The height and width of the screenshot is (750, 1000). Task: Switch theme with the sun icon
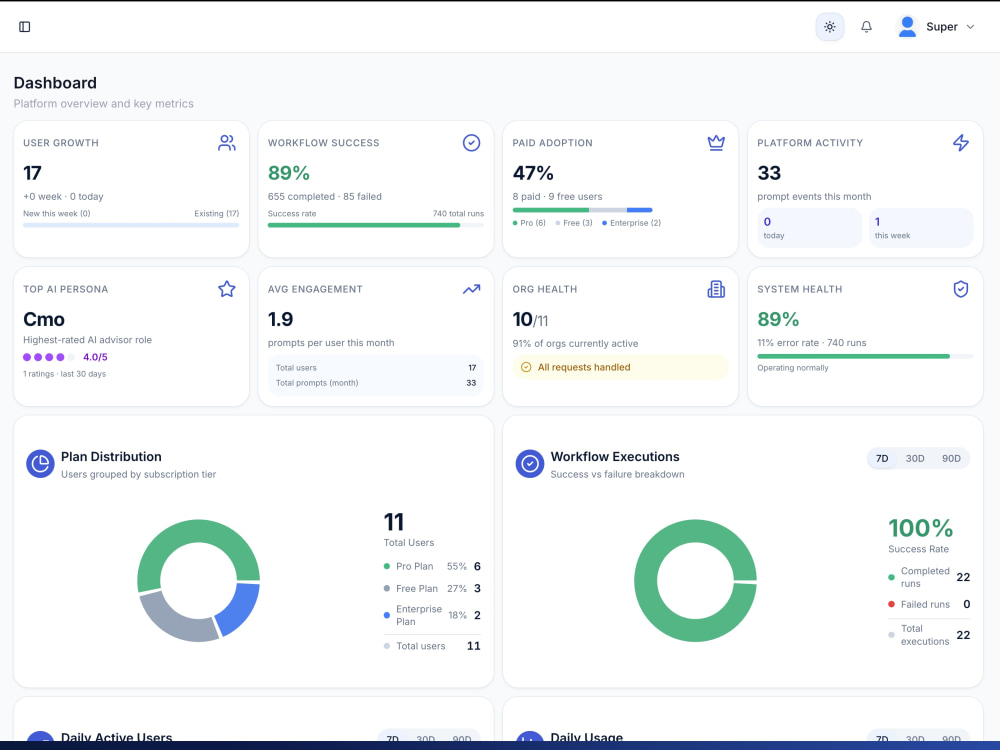point(830,27)
